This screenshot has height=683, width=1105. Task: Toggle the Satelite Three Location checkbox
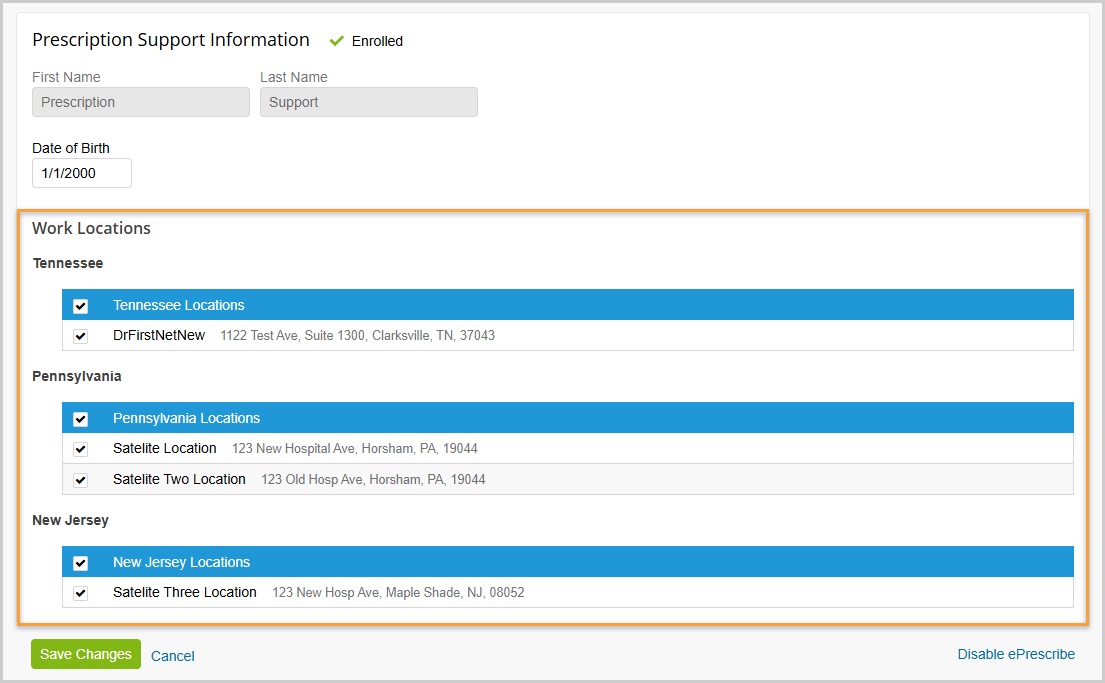(x=81, y=593)
